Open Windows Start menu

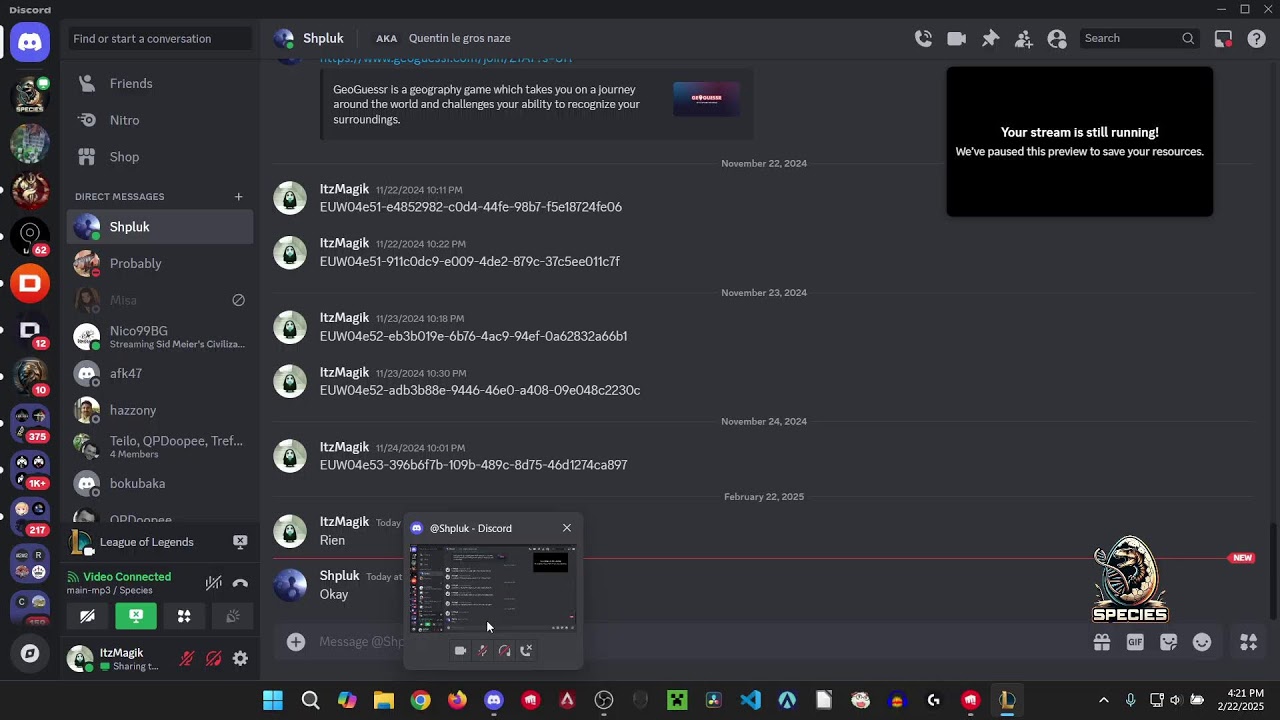[273, 700]
